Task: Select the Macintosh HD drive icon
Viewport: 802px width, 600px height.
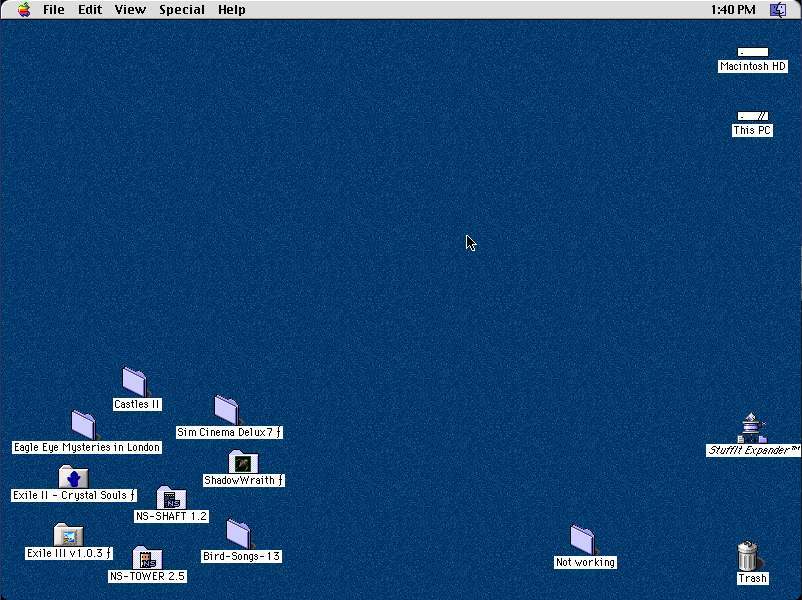Action: pos(753,53)
